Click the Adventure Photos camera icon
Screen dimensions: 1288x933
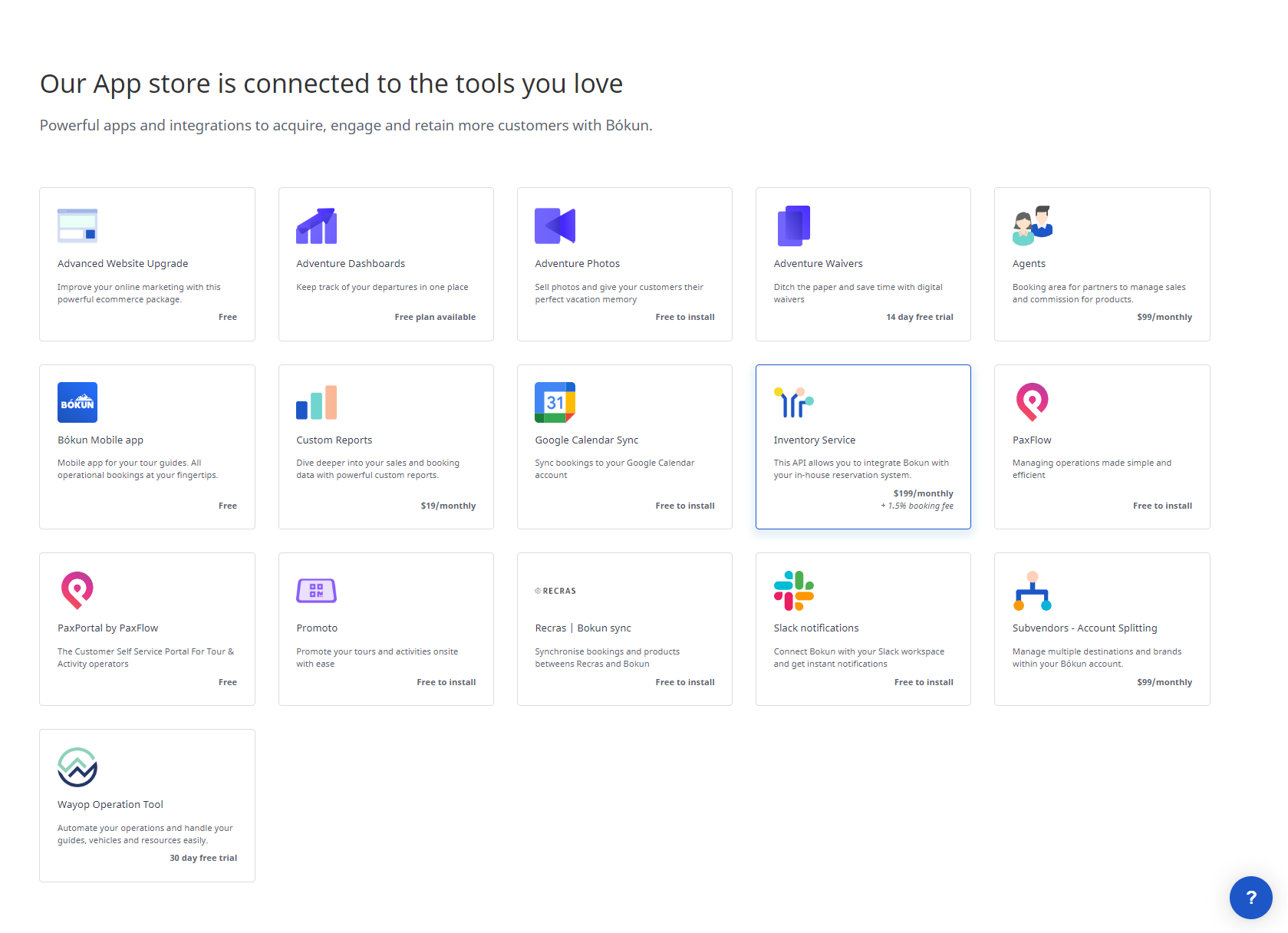tap(555, 226)
